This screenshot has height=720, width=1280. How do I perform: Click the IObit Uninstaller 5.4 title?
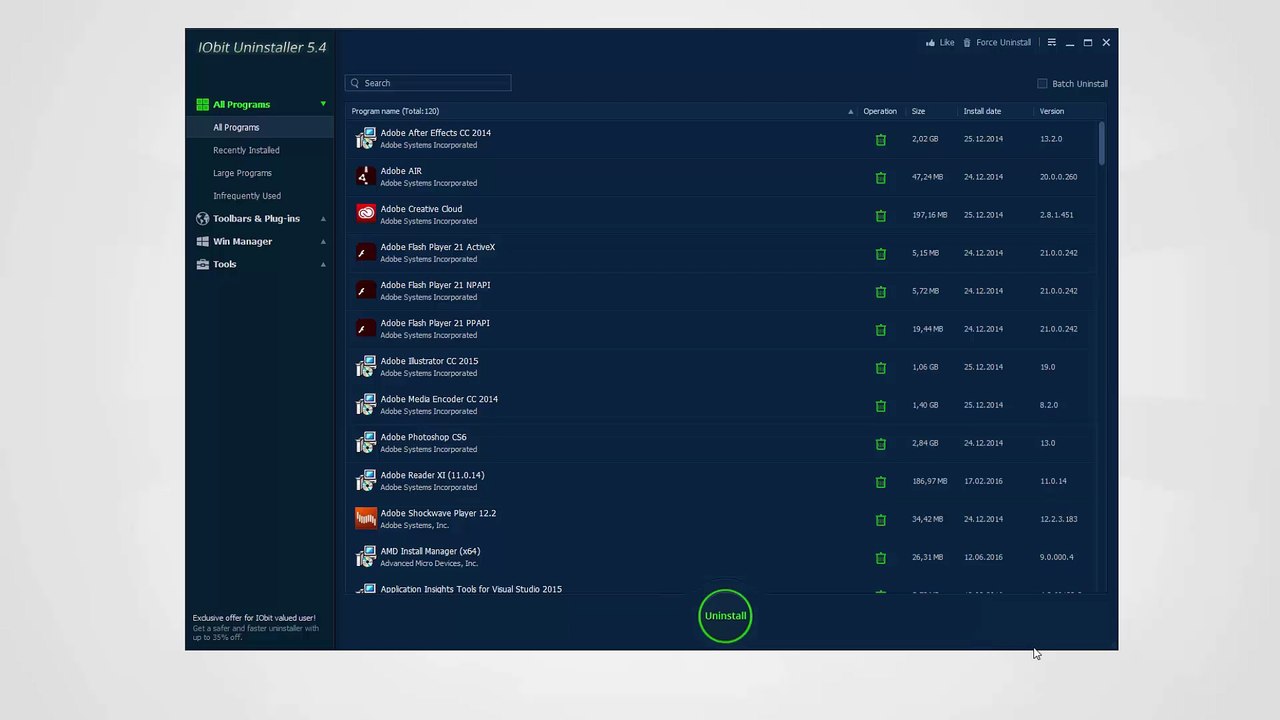[262, 47]
